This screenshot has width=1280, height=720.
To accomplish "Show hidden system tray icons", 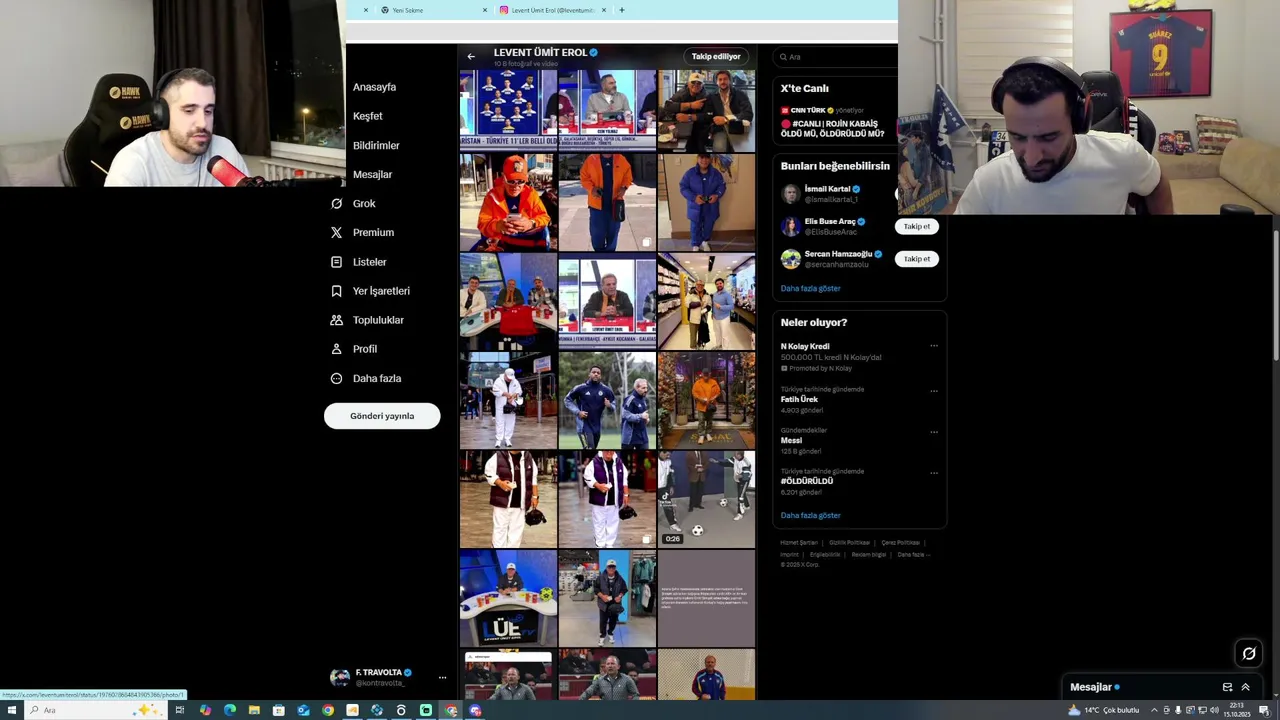I will coord(1154,710).
